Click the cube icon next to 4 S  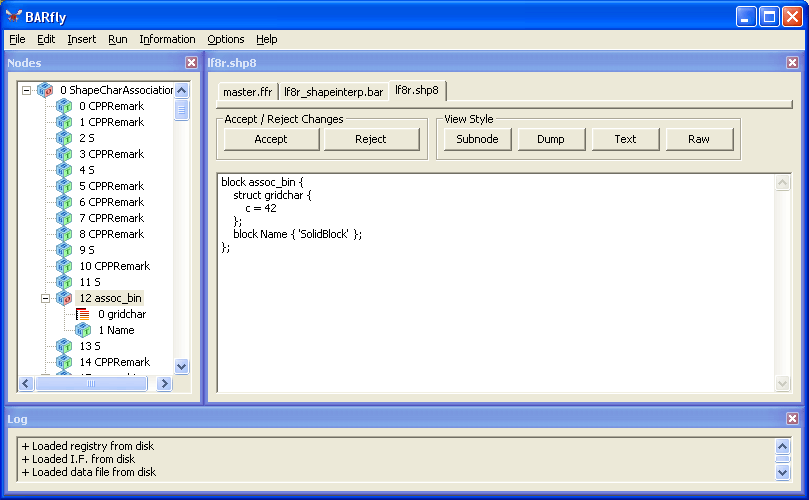pyautogui.click(x=64, y=170)
